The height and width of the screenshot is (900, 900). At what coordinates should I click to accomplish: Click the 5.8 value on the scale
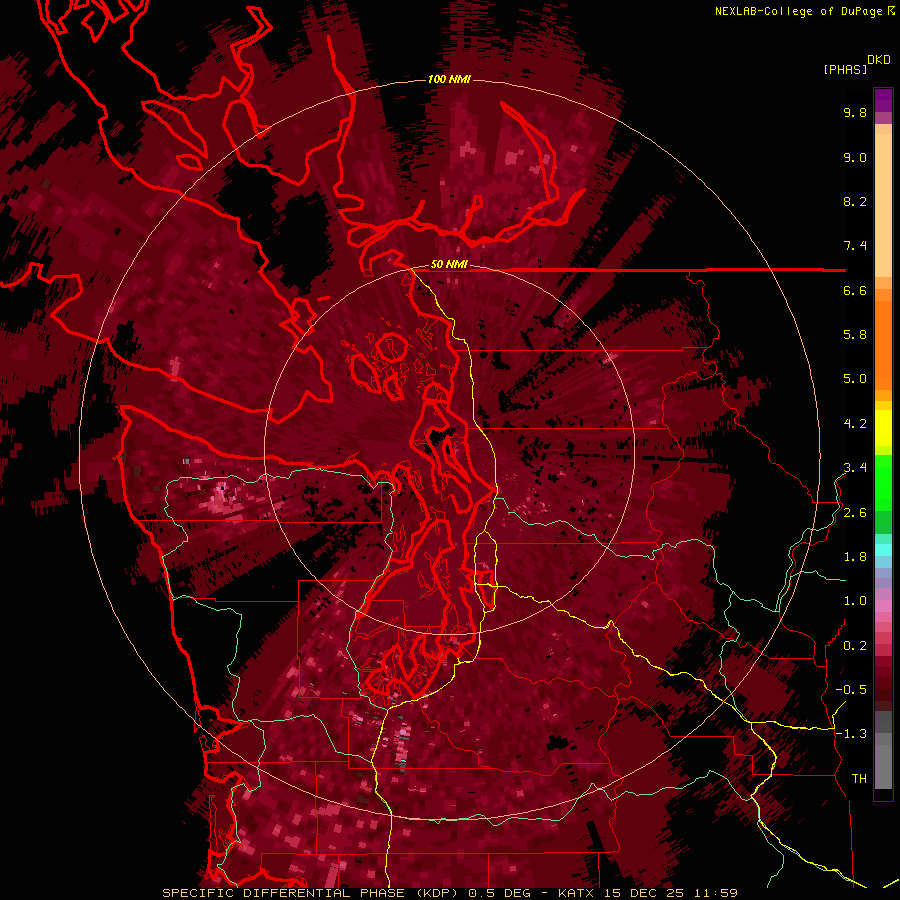tap(855, 335)
